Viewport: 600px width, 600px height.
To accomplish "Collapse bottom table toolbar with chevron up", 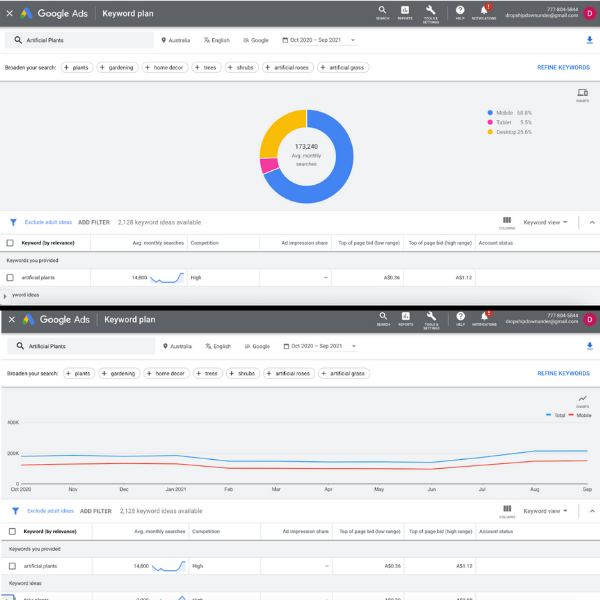I will coord(592,511).
